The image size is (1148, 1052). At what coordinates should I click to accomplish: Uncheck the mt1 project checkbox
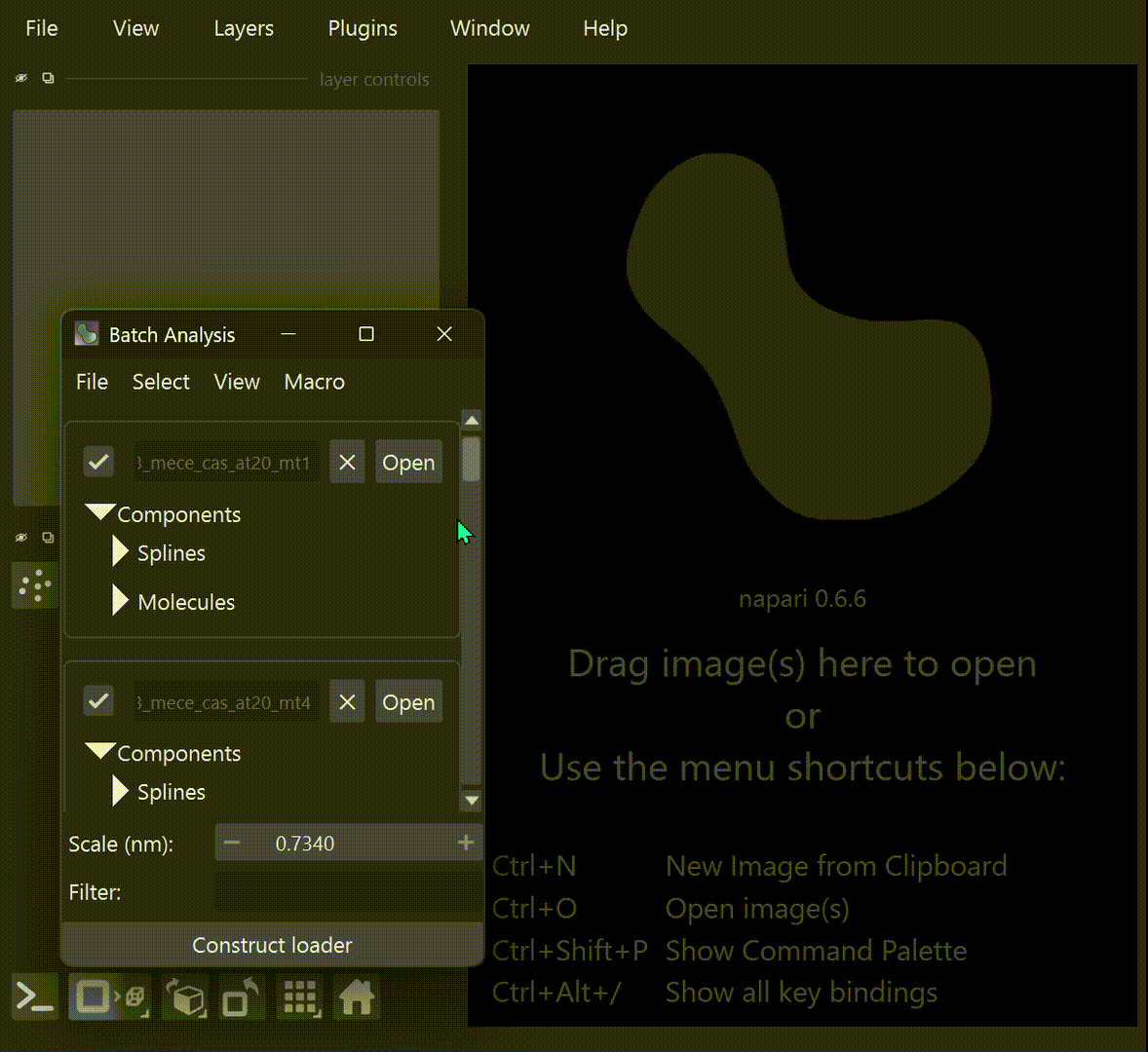coord(98,462)
